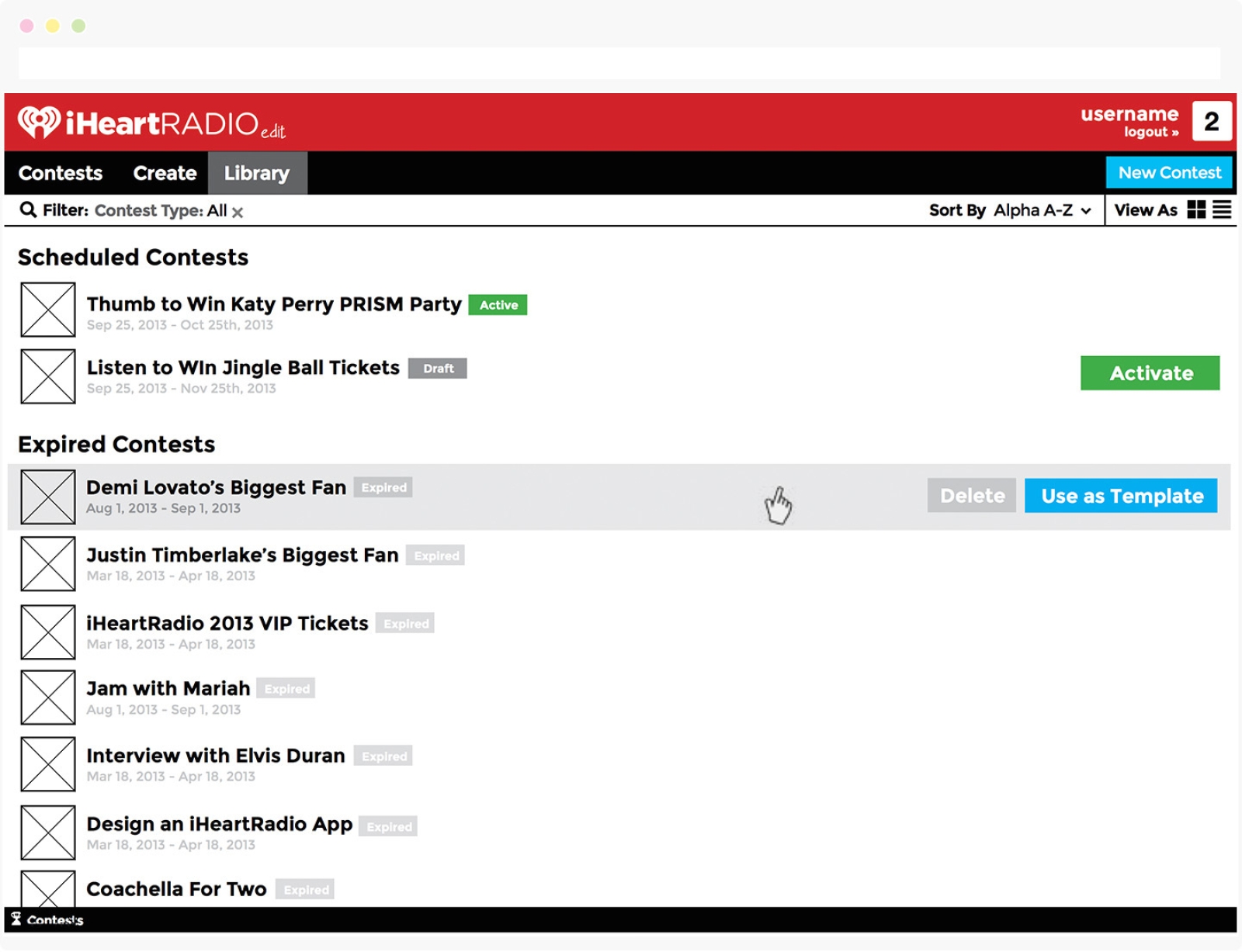1242x952 pixels.
Task: Use Demi Lovato's contest as template
Action: click(1121, 496)
